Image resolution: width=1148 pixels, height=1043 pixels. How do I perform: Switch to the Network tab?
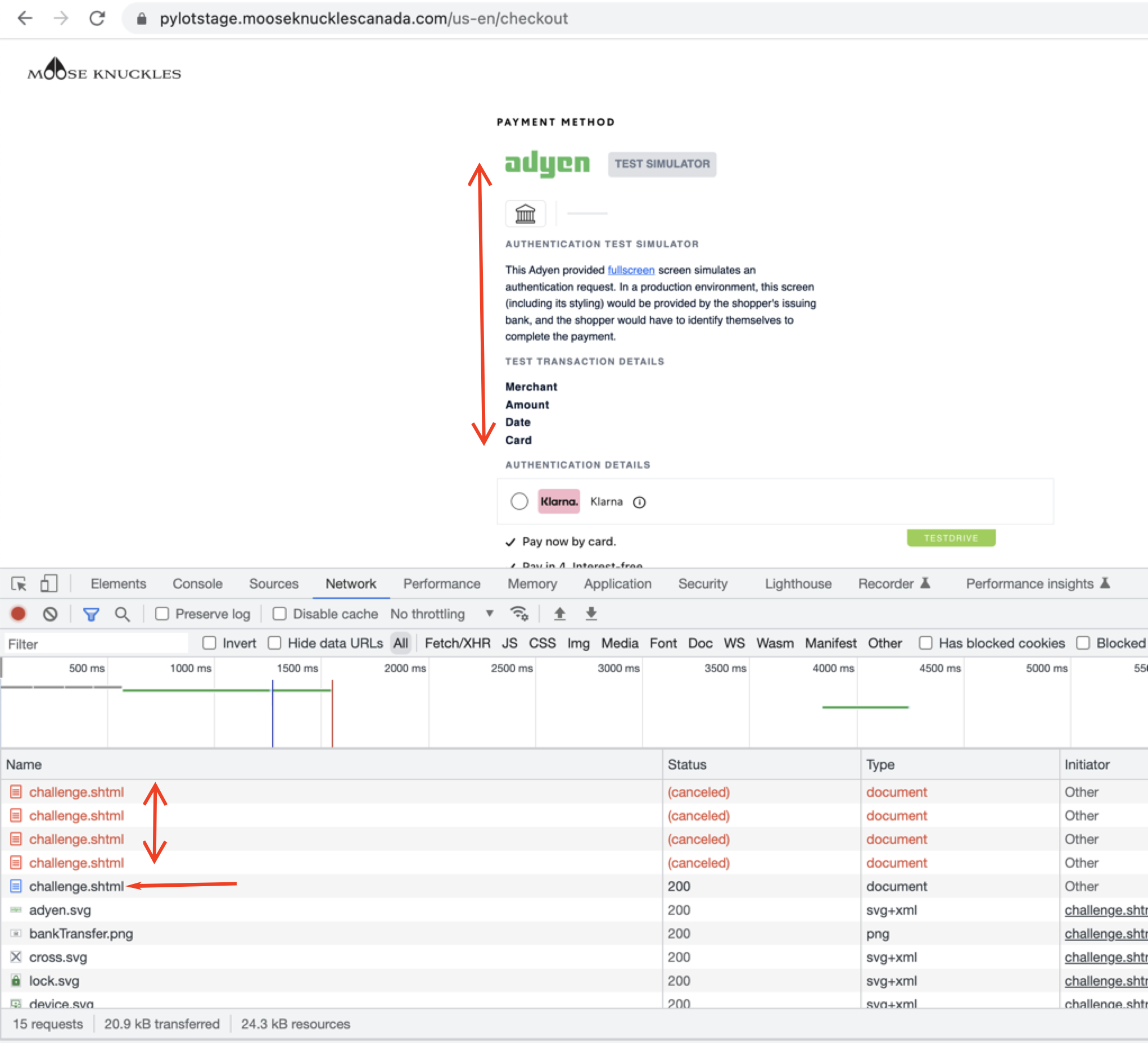click(351, 583)
